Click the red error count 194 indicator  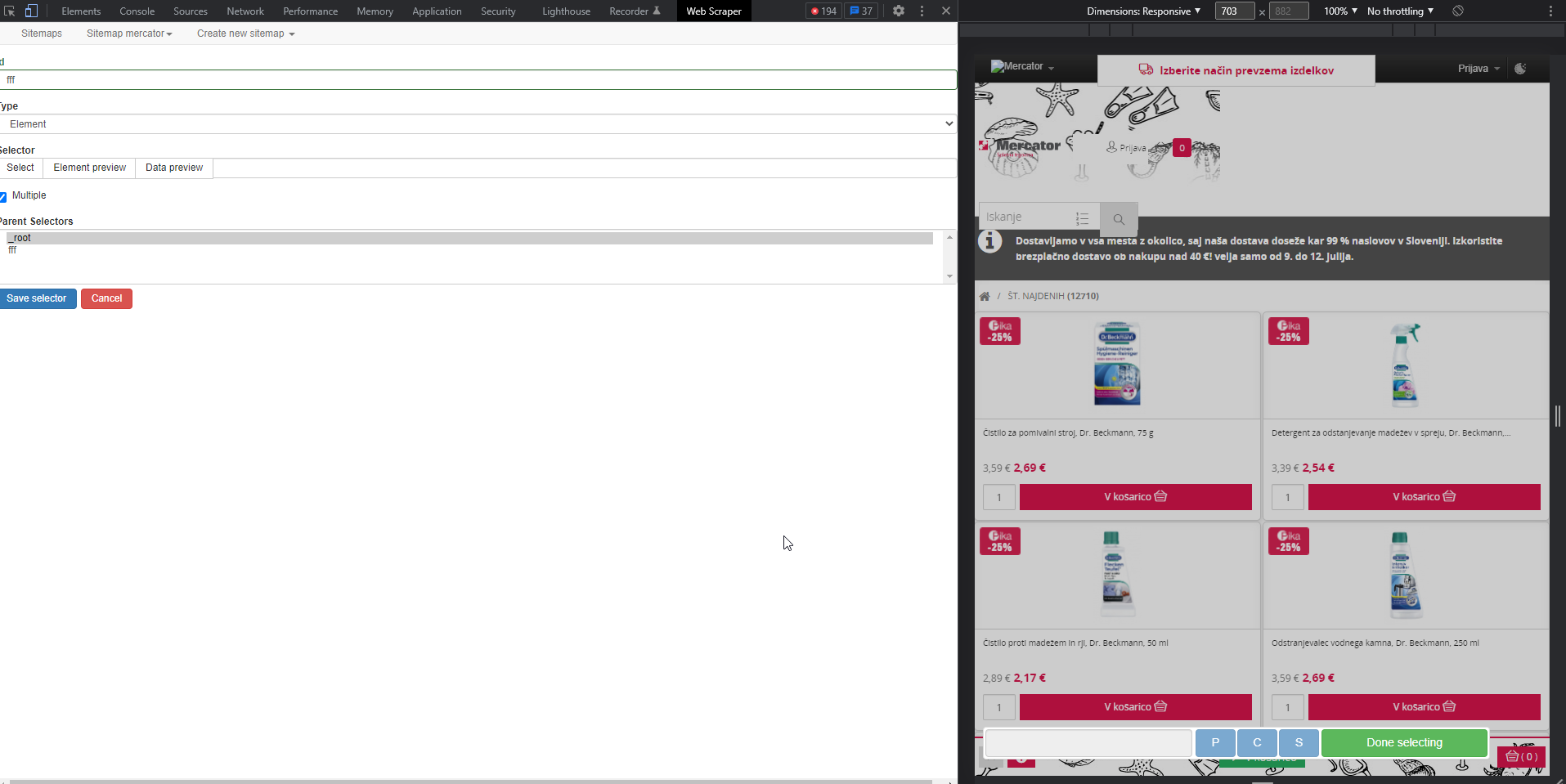(823, 11)
